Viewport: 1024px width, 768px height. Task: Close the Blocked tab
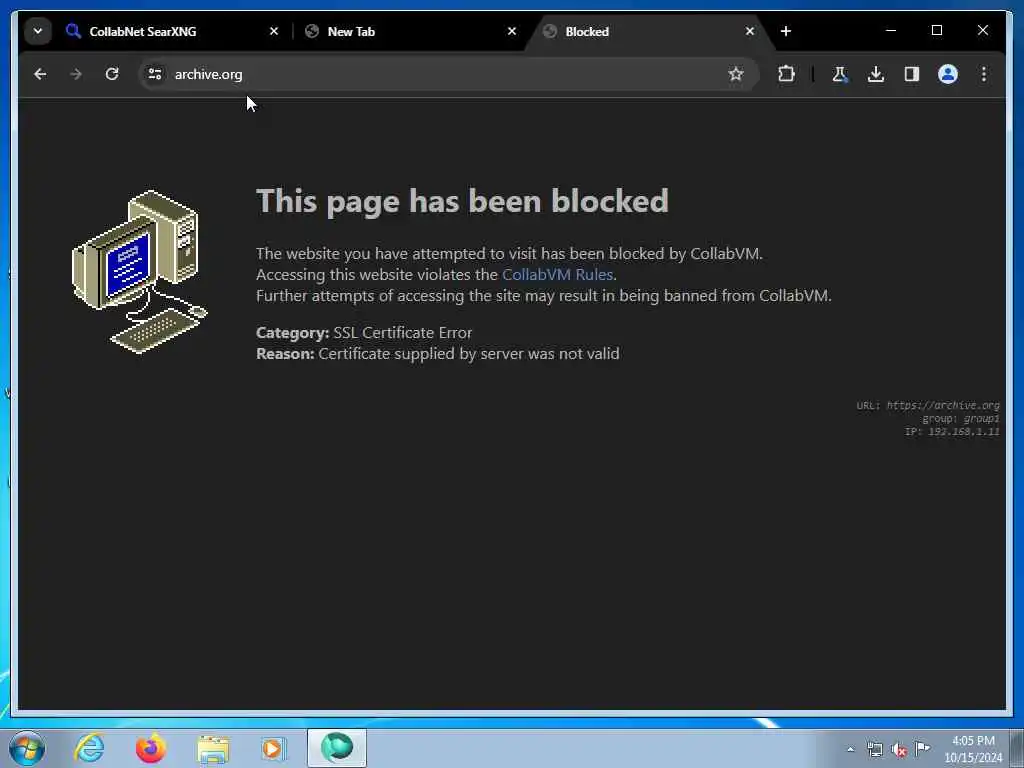[750, 31]
